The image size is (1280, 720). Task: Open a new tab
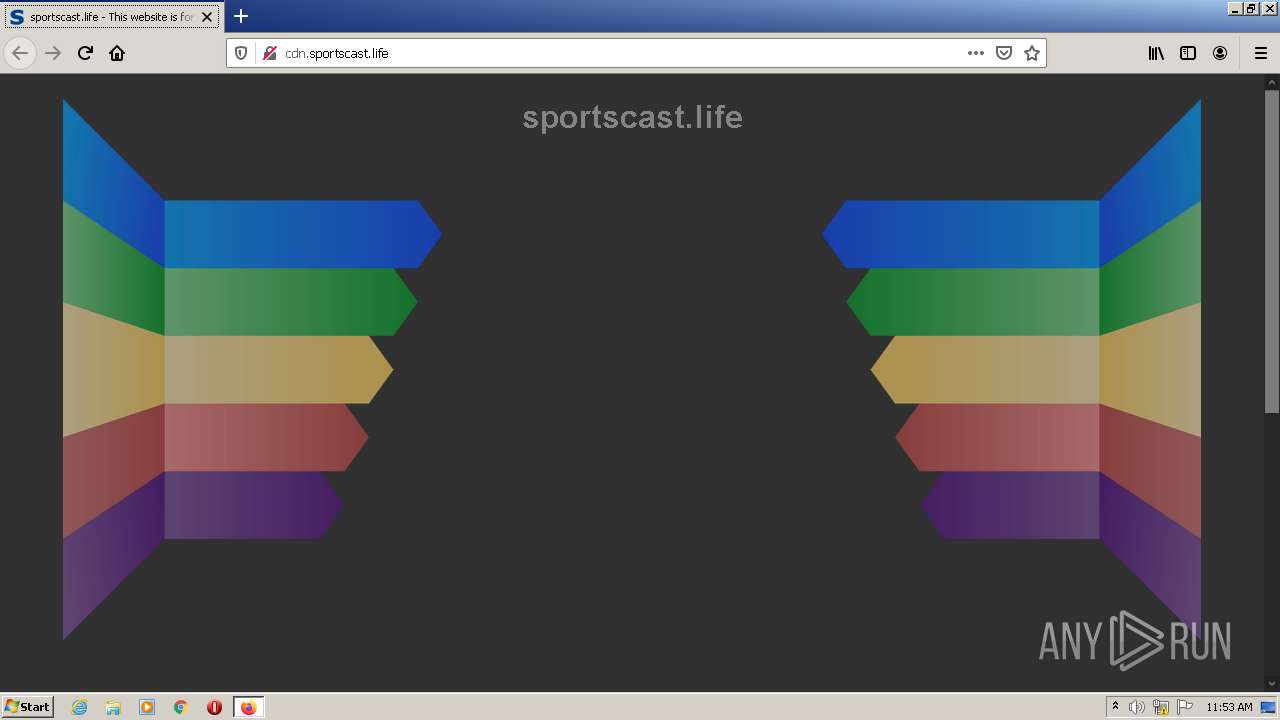(241, 16)
